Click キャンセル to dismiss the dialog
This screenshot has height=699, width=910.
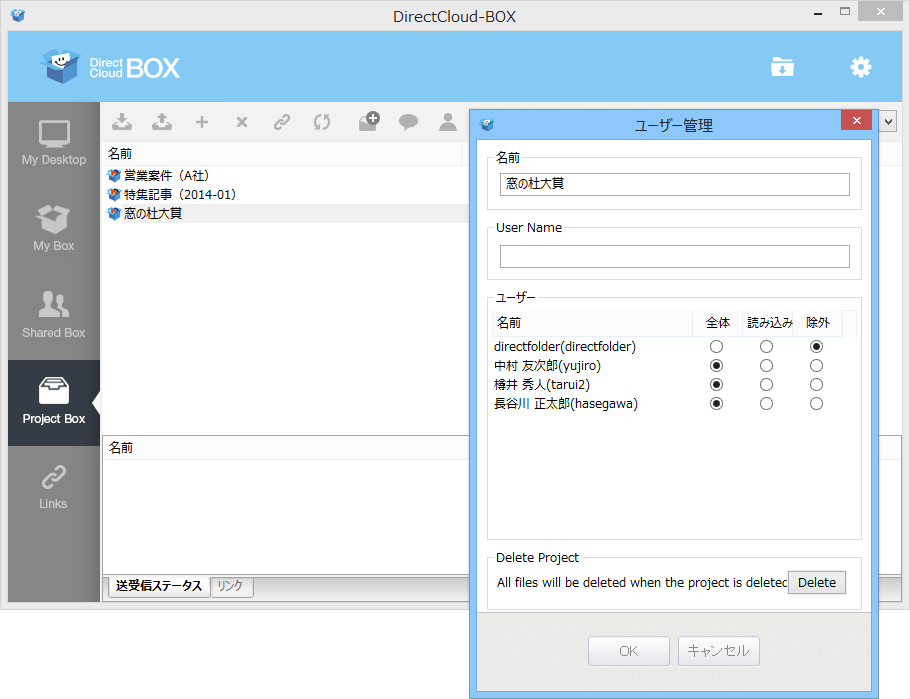tap(718, 650)
